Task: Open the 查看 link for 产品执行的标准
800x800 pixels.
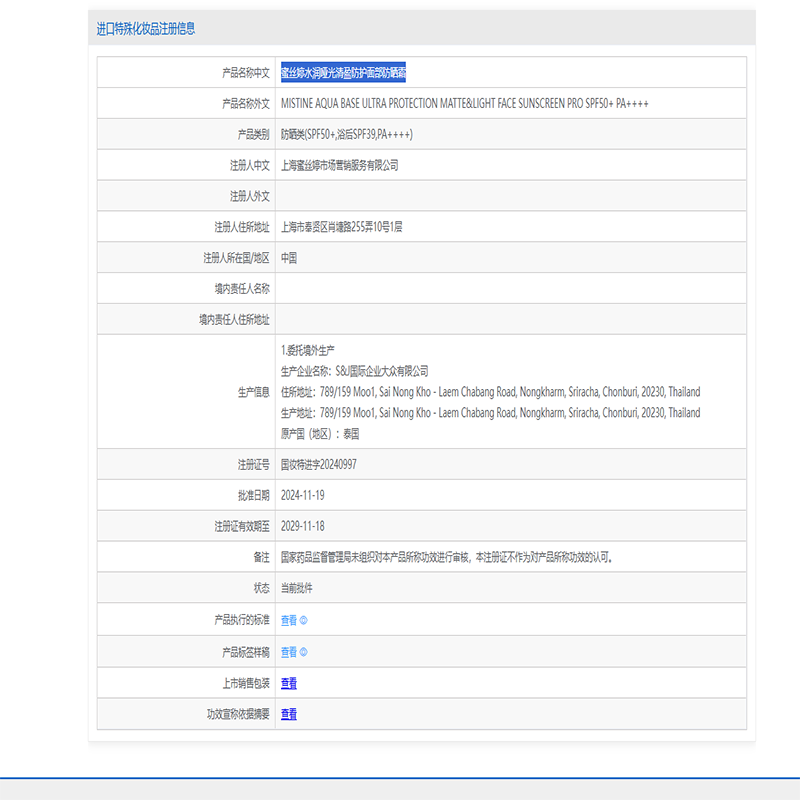Action: click(x=288, y=620)
